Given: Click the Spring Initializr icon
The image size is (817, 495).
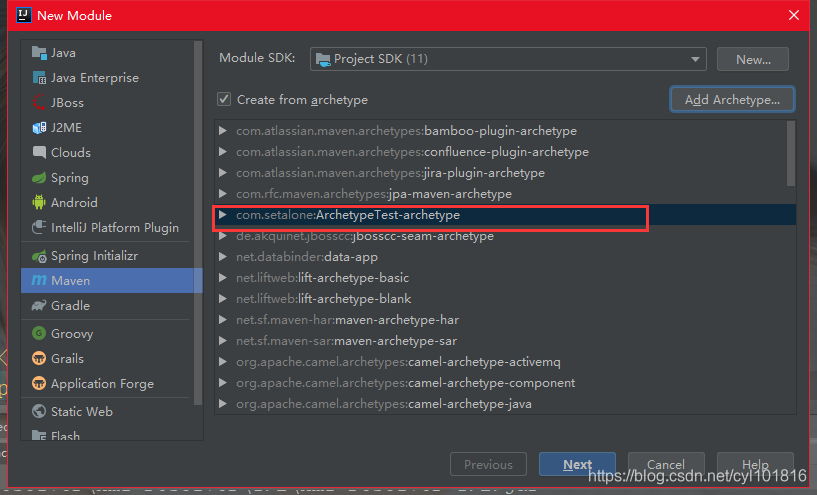Looking at the screenshot, I should point(39,256).
